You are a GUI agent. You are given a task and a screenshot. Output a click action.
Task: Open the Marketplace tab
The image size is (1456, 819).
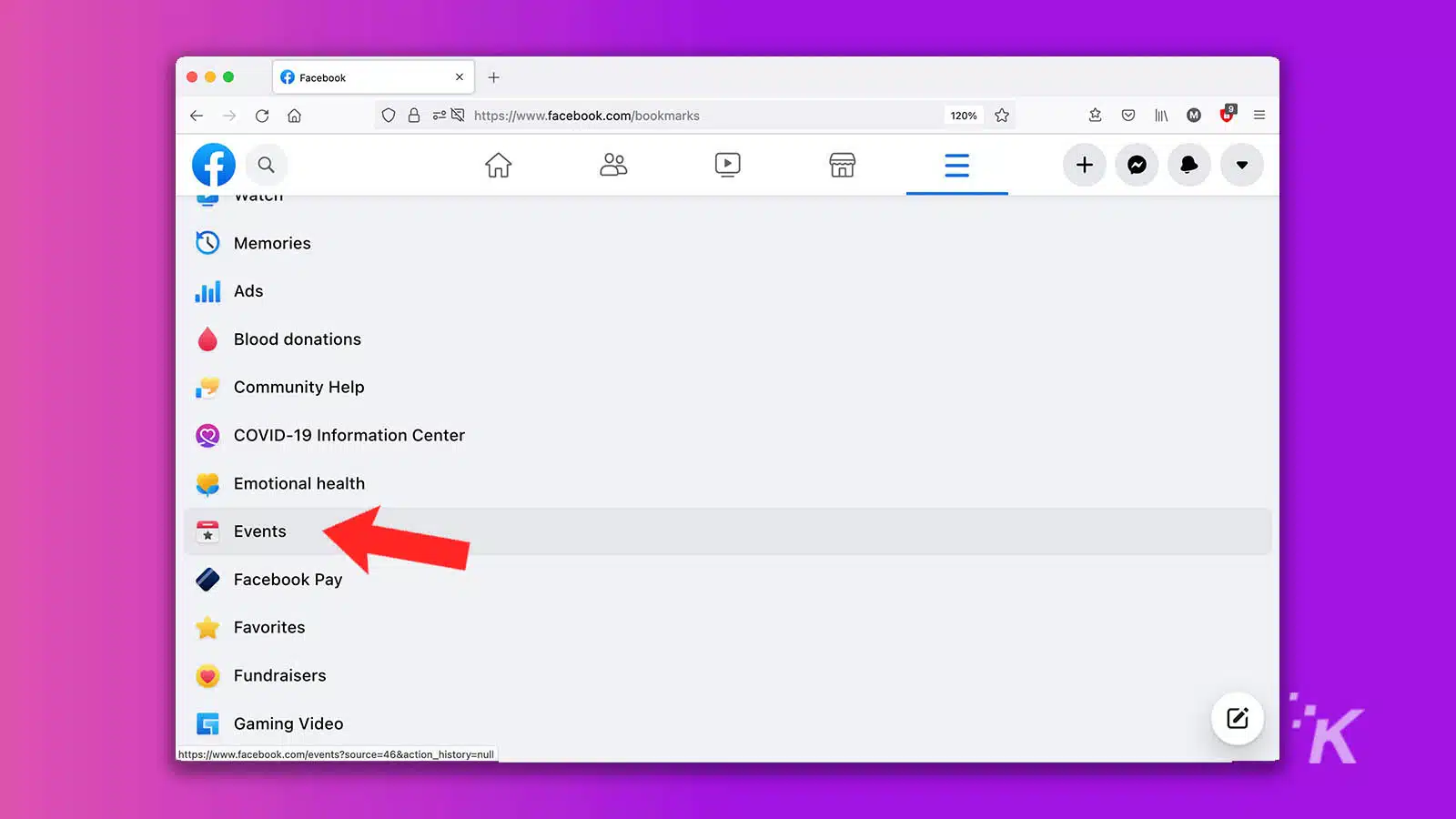click(x=842, y=165)
